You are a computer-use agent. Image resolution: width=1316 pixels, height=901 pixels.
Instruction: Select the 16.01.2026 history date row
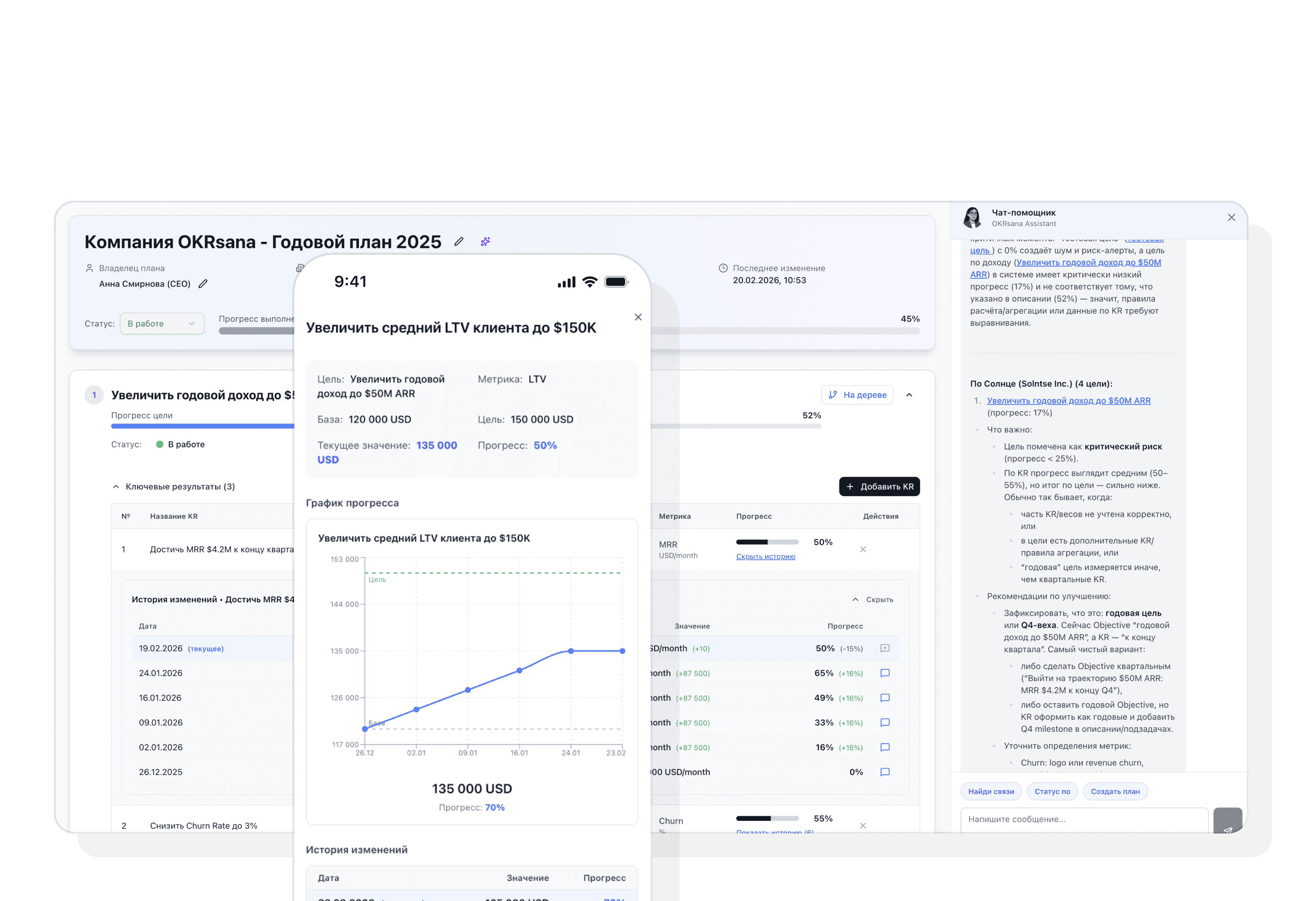point(160,698)
